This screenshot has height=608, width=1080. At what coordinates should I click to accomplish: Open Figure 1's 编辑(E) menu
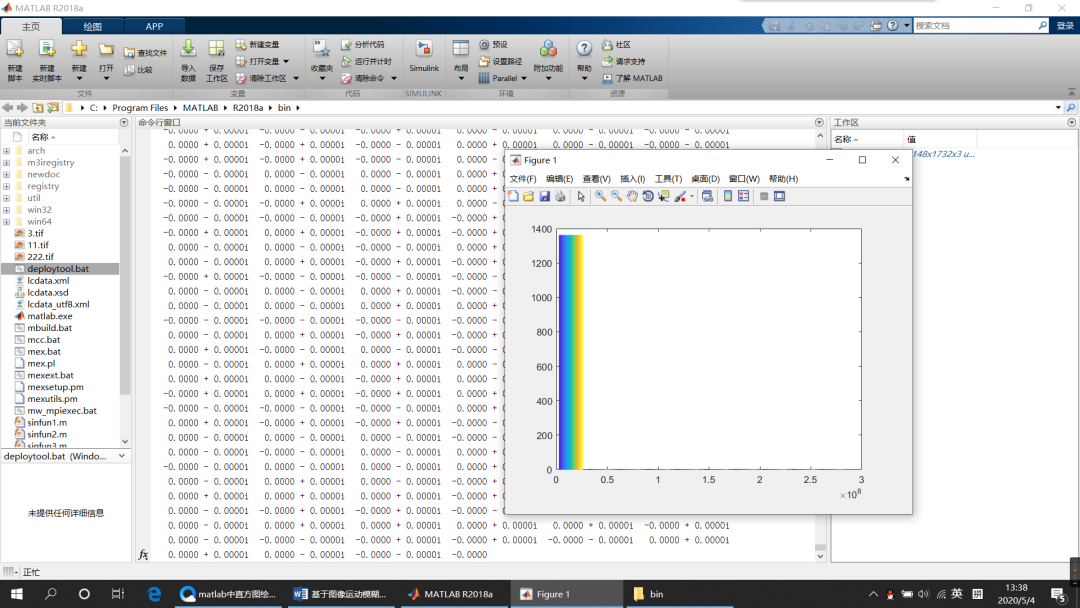559,179
